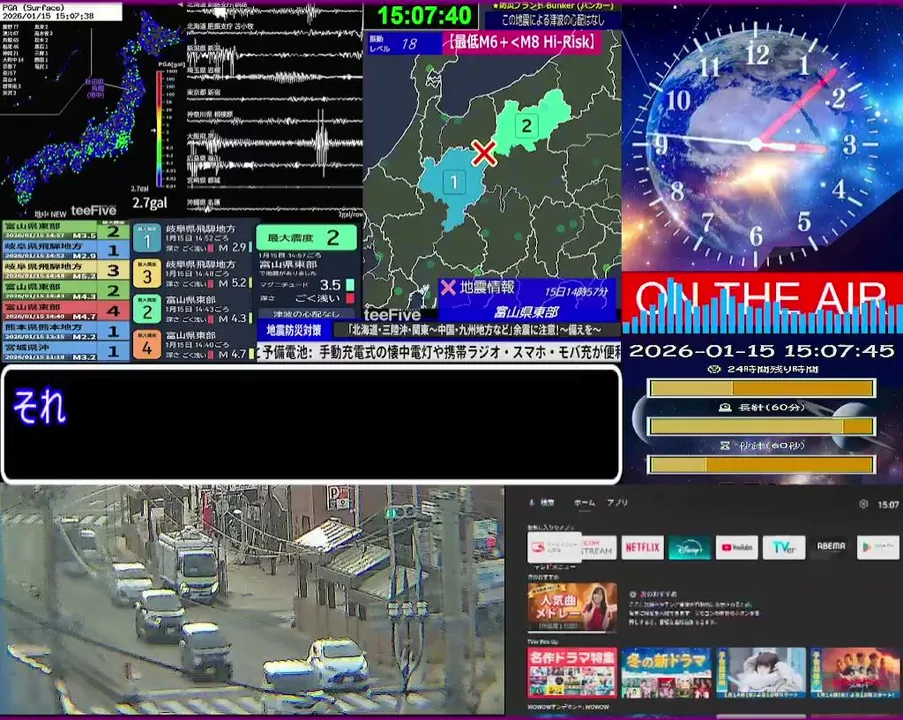The height and width of the screenshot is (720, 903).
Task: Launch the TVer app tile
Action: [x=784, y=547]
